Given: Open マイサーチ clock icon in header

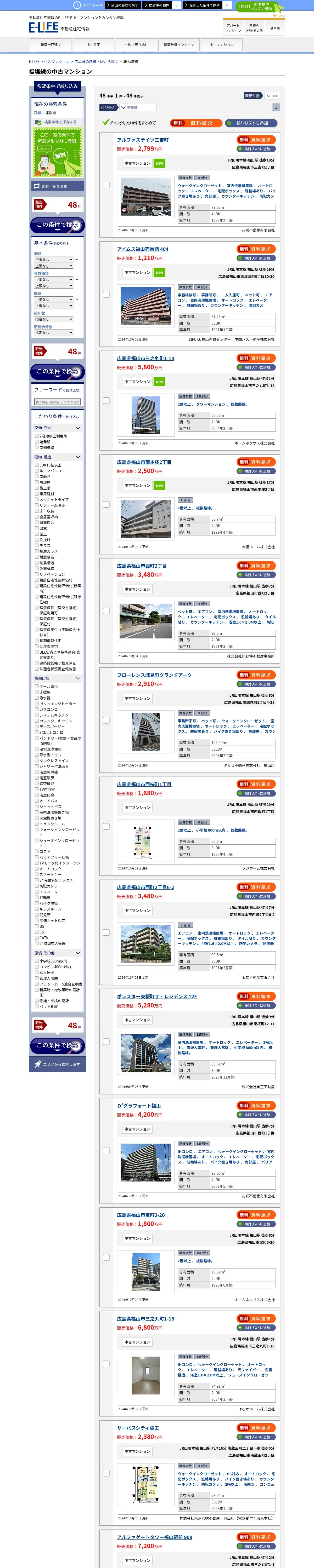Looking at the screenshot, I should (x=77, y=5).
